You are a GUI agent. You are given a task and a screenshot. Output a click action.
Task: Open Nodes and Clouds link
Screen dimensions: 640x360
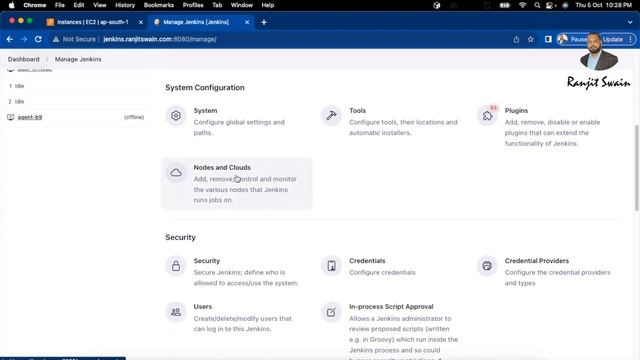coord(222,167)
